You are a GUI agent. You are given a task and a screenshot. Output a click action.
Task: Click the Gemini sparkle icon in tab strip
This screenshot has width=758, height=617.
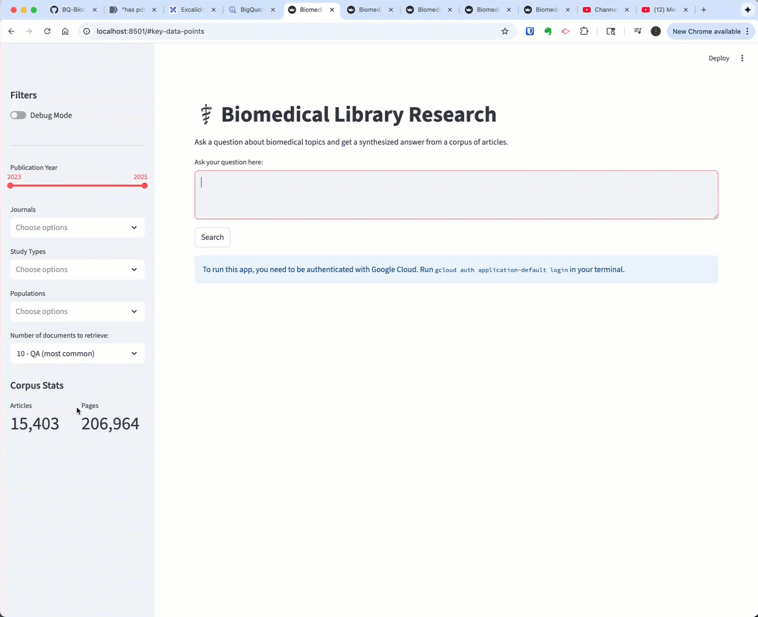[x=747, y=10]
